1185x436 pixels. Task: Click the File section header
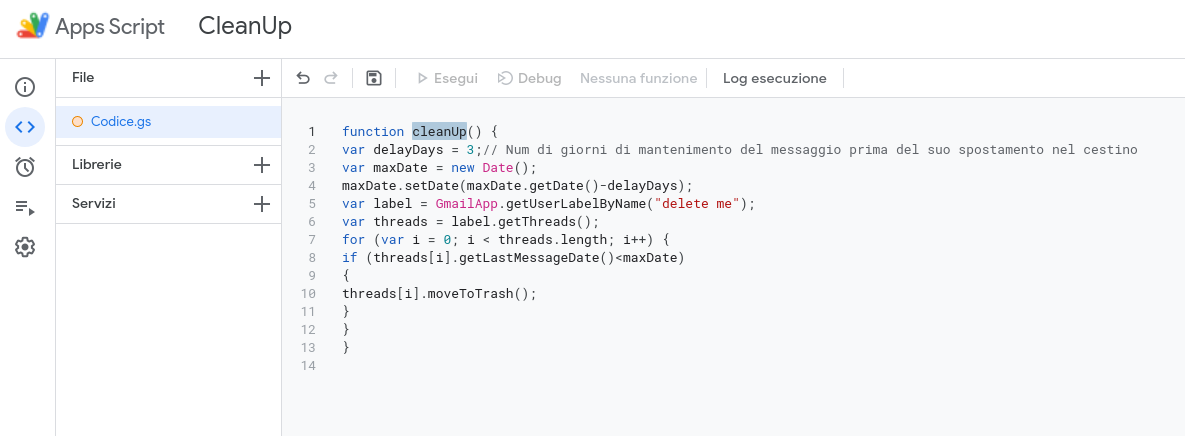pos(83,78)
